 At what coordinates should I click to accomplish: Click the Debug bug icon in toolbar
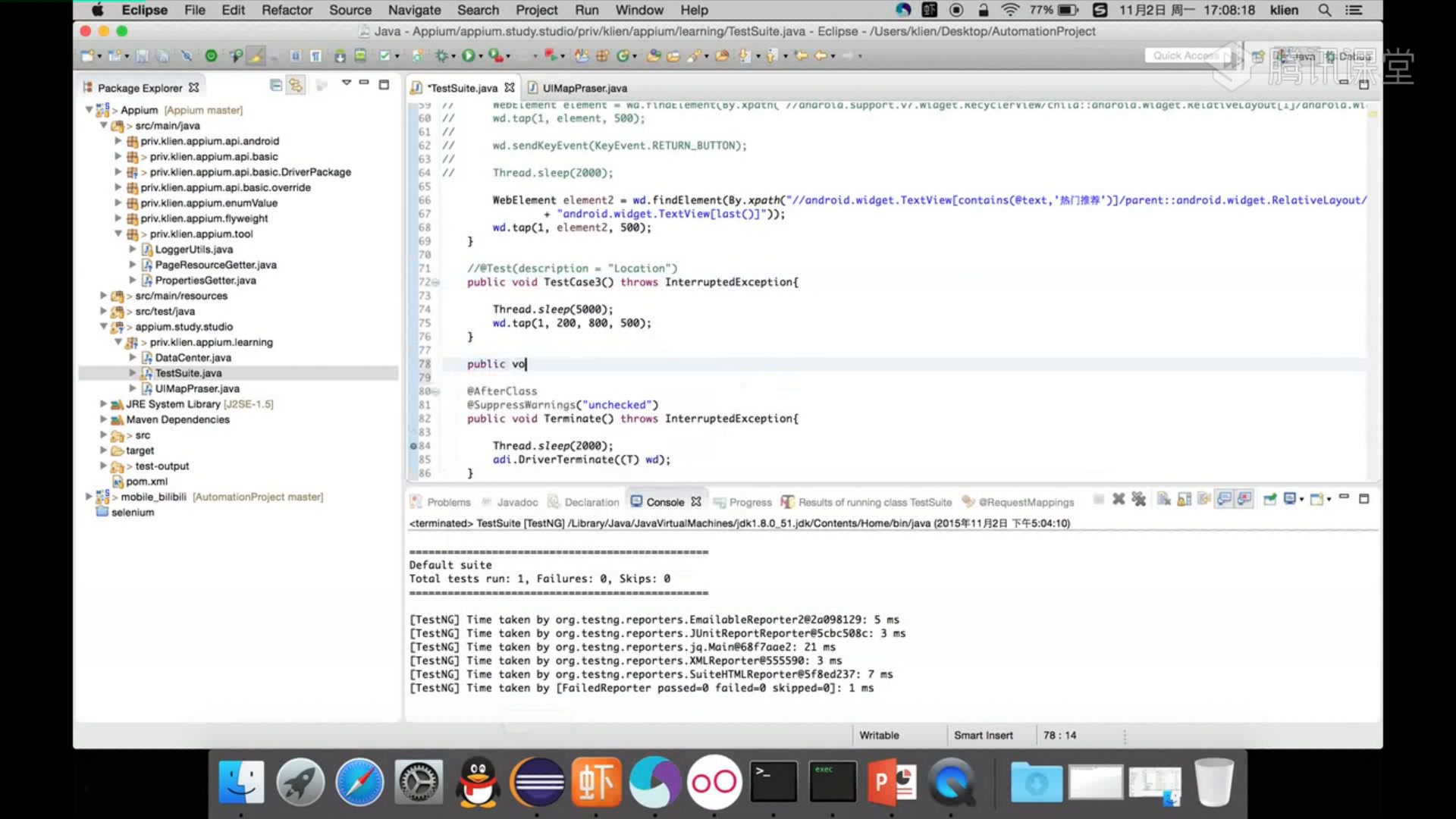(441, 55)
